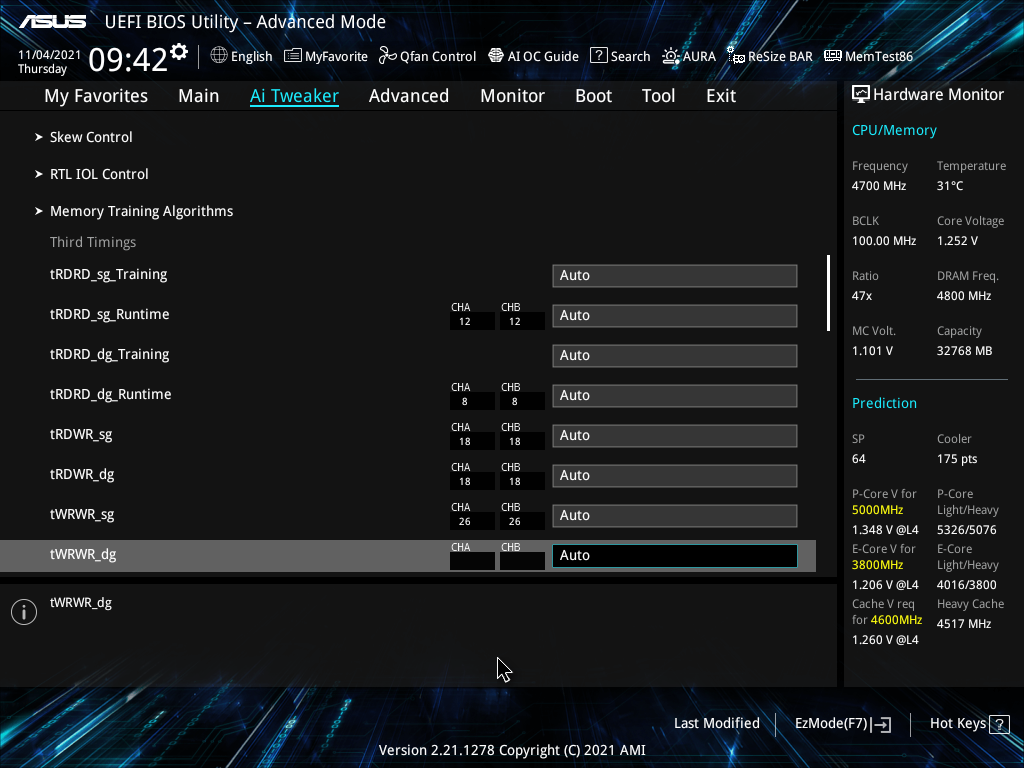Click the yellow 3800MHz E-Core value
The width and height of the screenshot is (1024, 768).
click(x=877, y=565)
